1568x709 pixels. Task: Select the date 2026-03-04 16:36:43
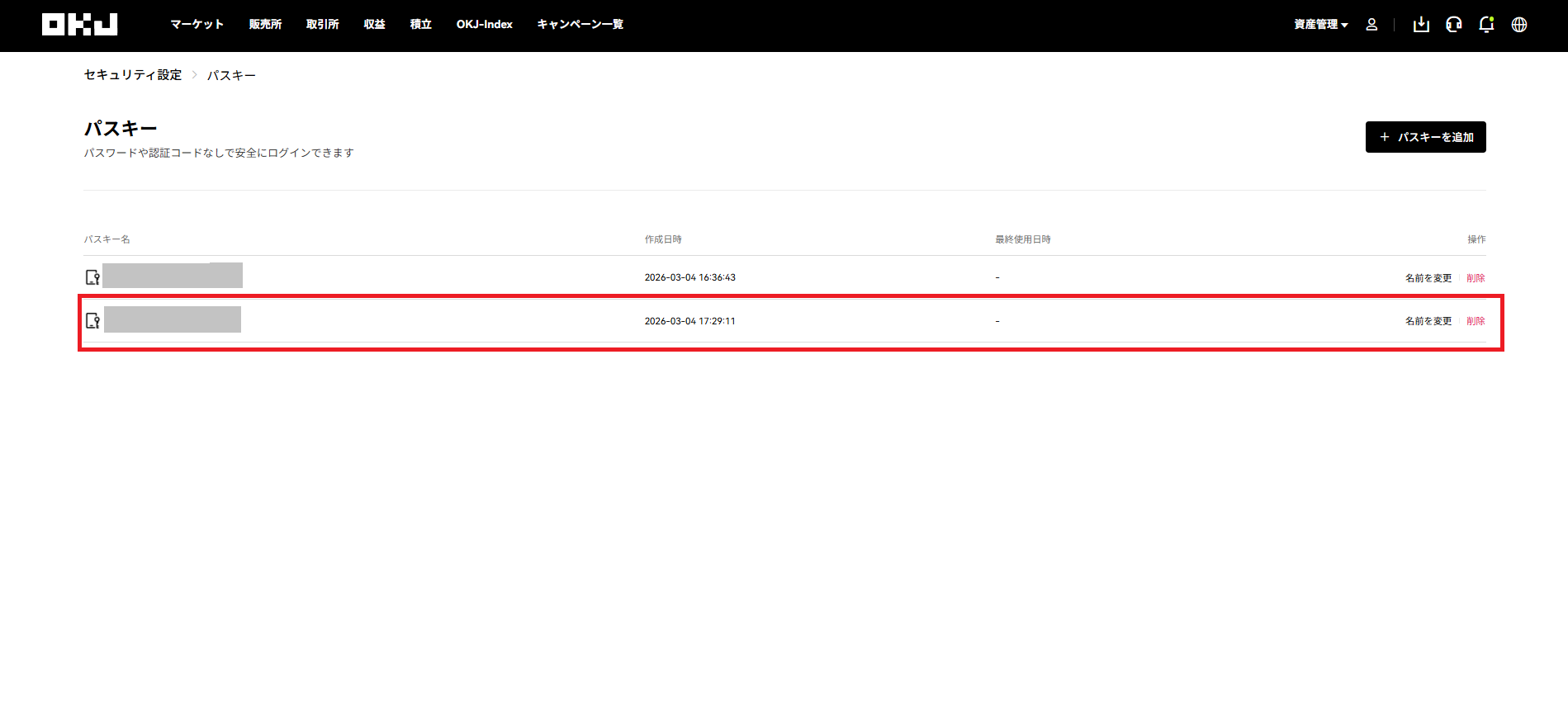690,277
